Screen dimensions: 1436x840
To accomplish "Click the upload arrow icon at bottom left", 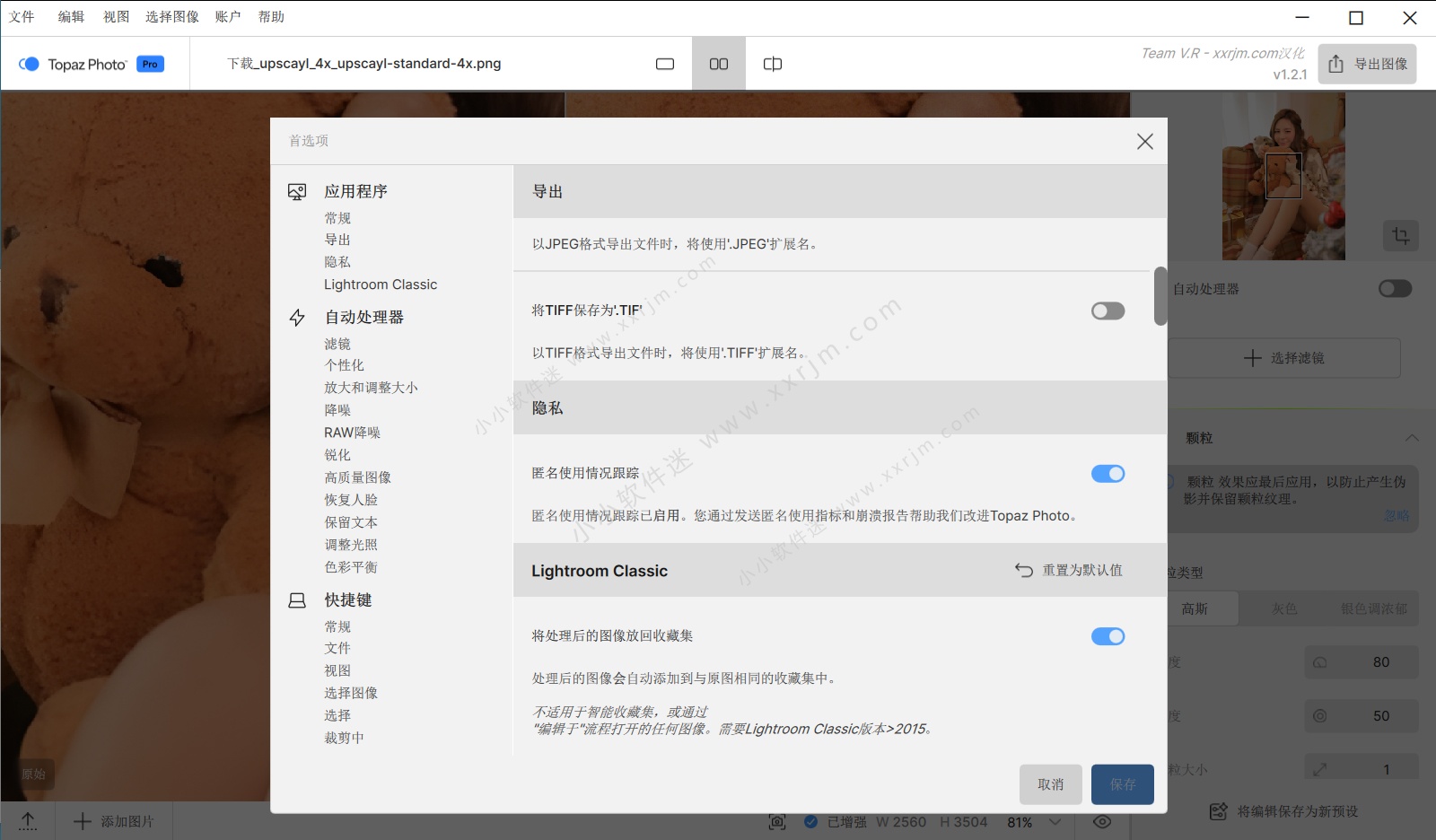I will pyautogui.click(x=28, y=821).
